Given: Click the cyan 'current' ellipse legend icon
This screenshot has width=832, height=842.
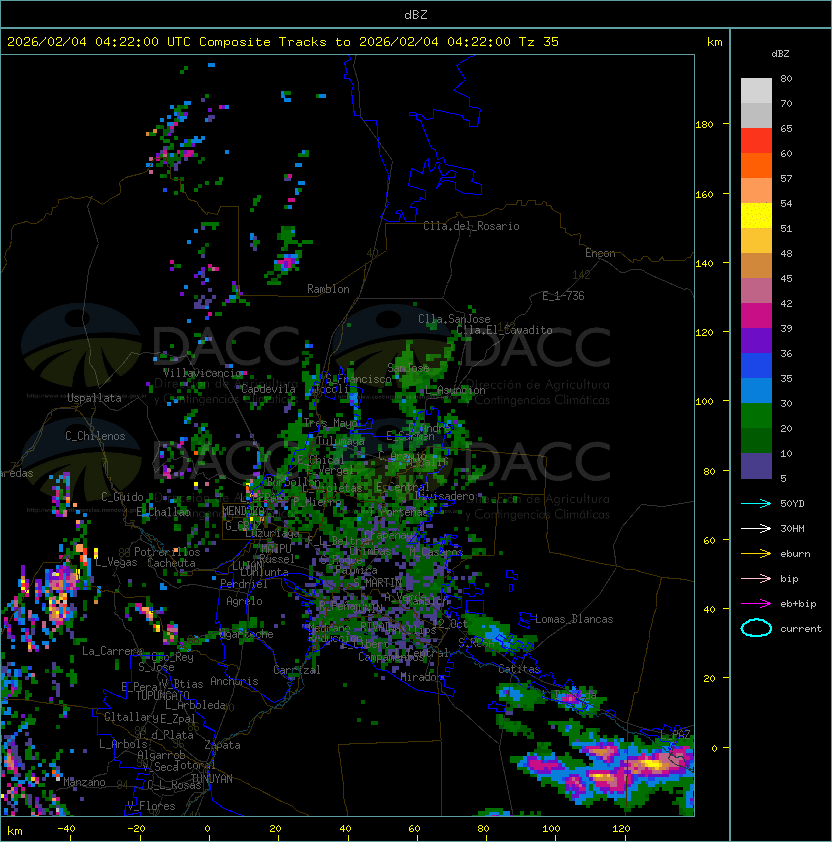Looking at the screenshot, I should [x=756, y=628].
